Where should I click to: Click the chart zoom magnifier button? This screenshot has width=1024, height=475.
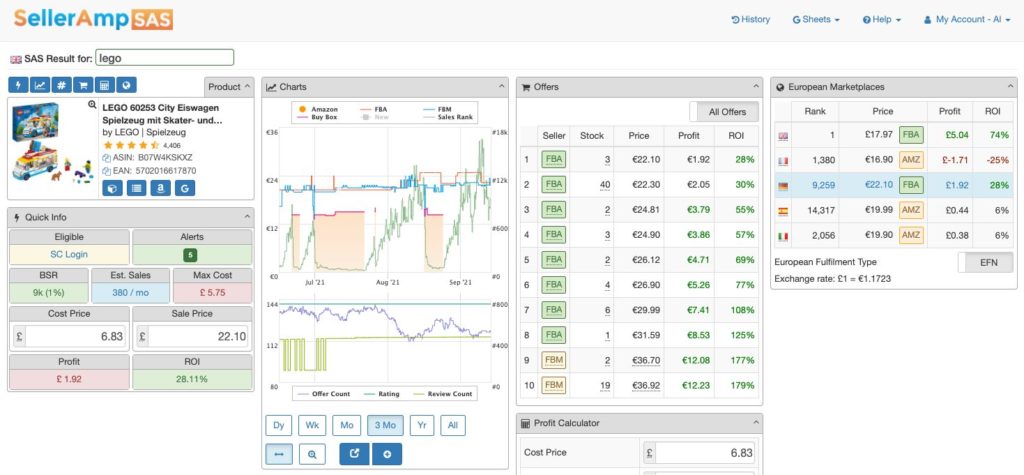pos(312,454)
